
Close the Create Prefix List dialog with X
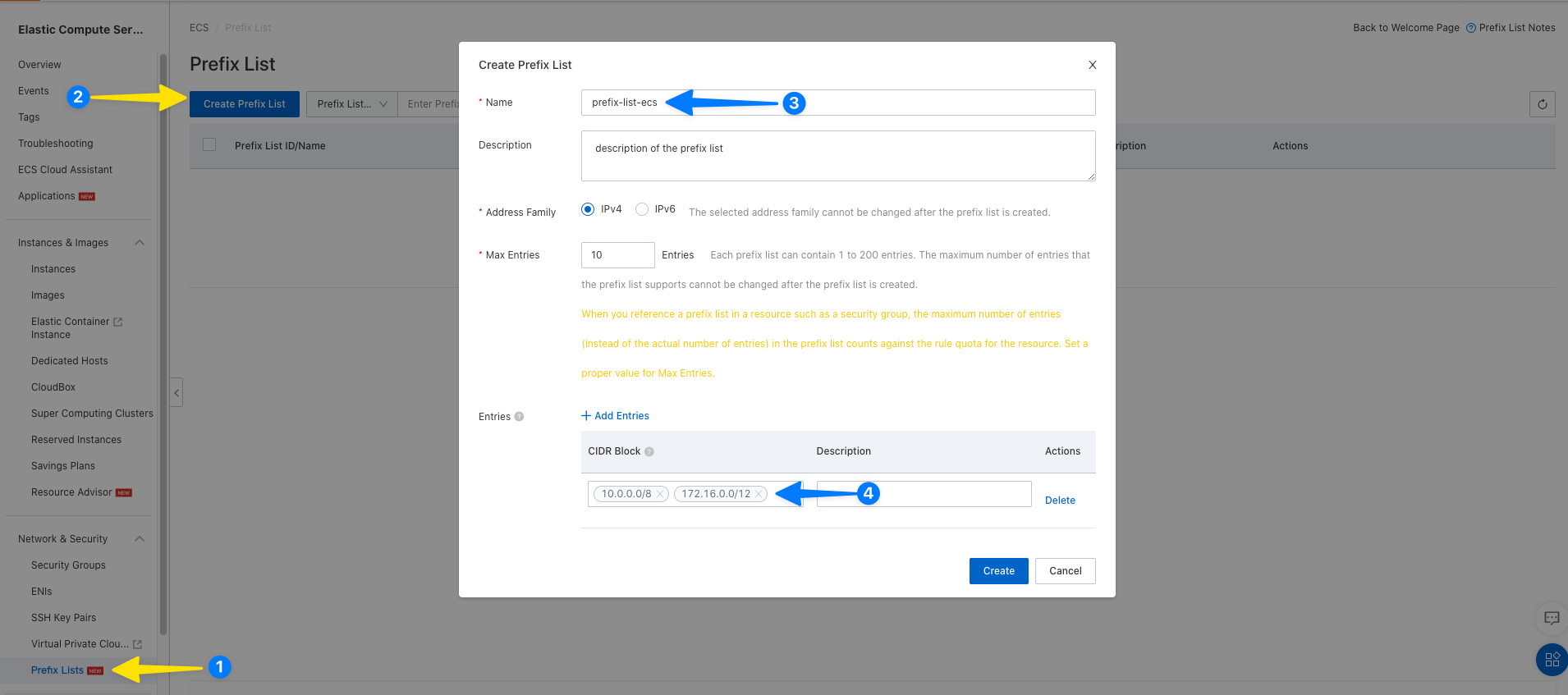pyautogui.click(x=1092, y=65)
